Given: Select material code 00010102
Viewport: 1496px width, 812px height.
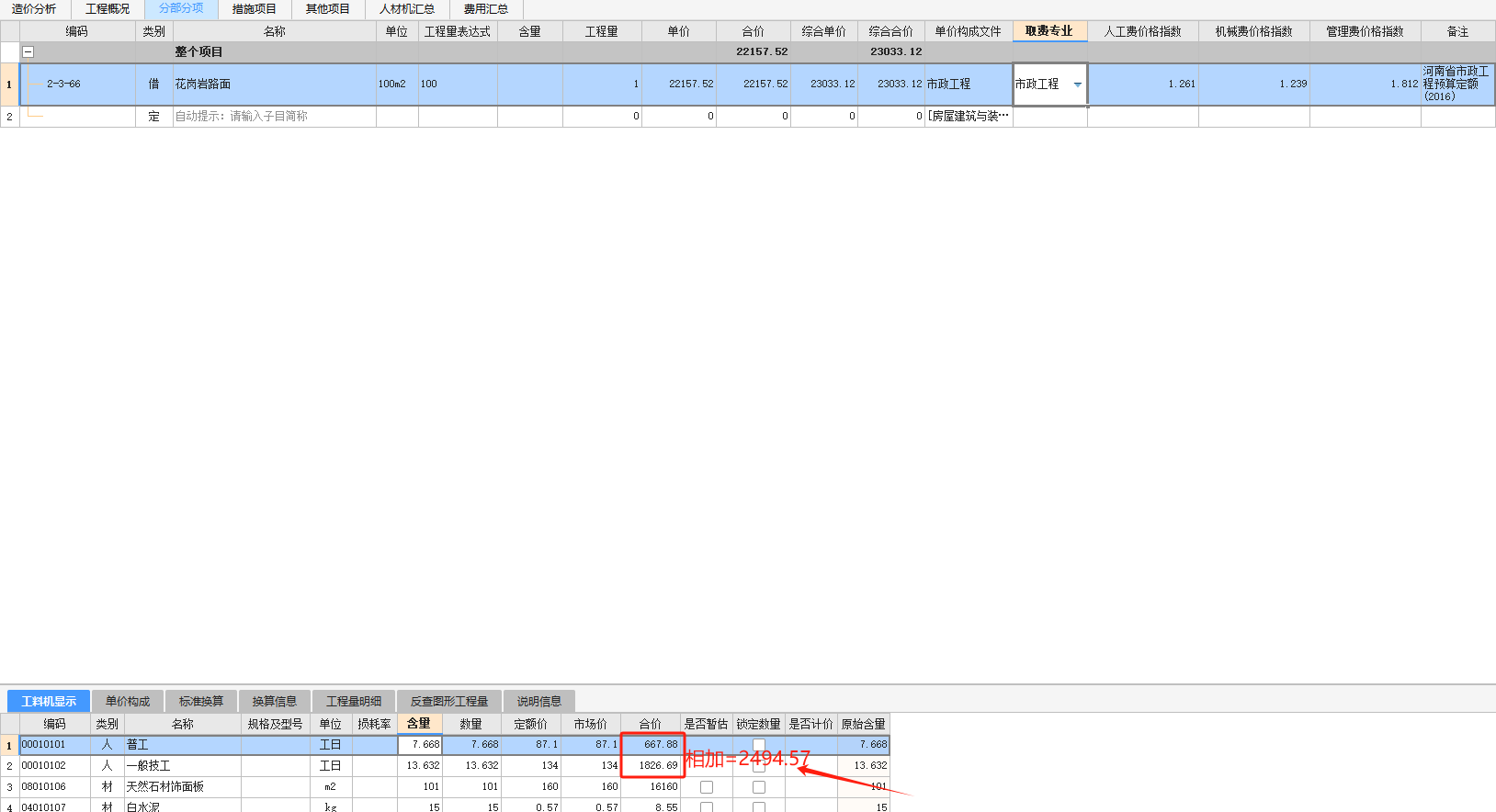Looking at the screenshot, I should 55,766.
